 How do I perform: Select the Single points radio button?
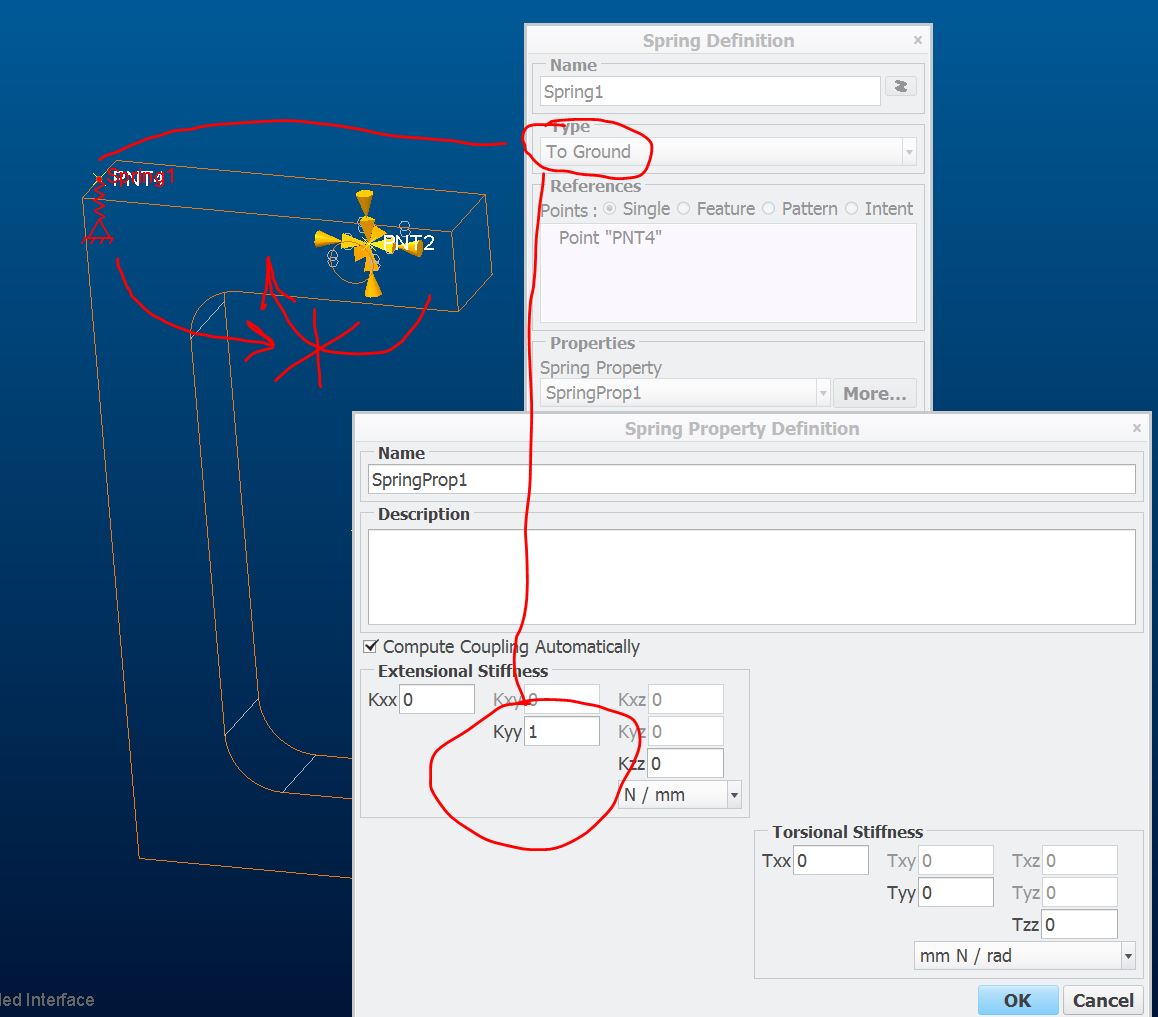[610, 209]
